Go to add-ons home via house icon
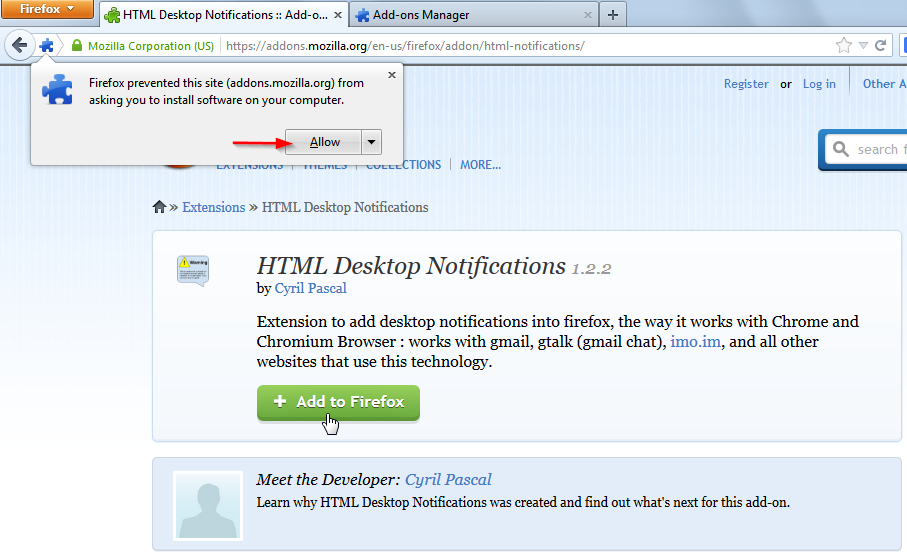Image resolution: width=907 pixels, height=552 pixels. coord(159,207)
